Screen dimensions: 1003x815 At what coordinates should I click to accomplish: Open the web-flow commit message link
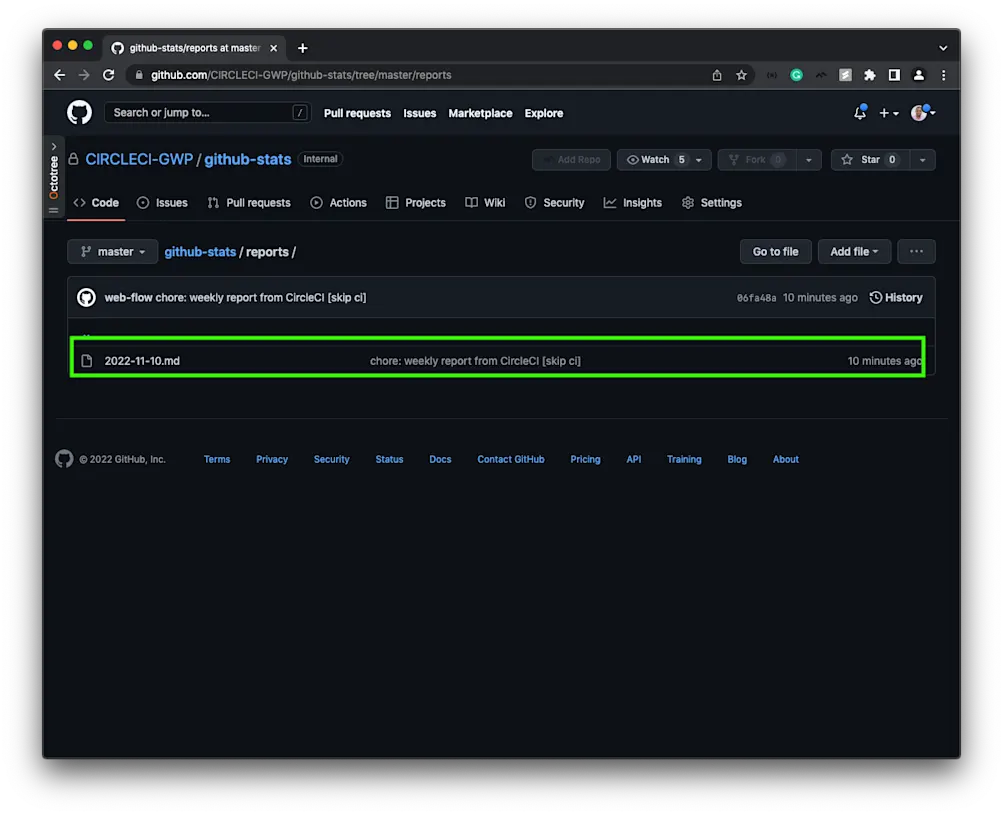[x=261, y=297]
